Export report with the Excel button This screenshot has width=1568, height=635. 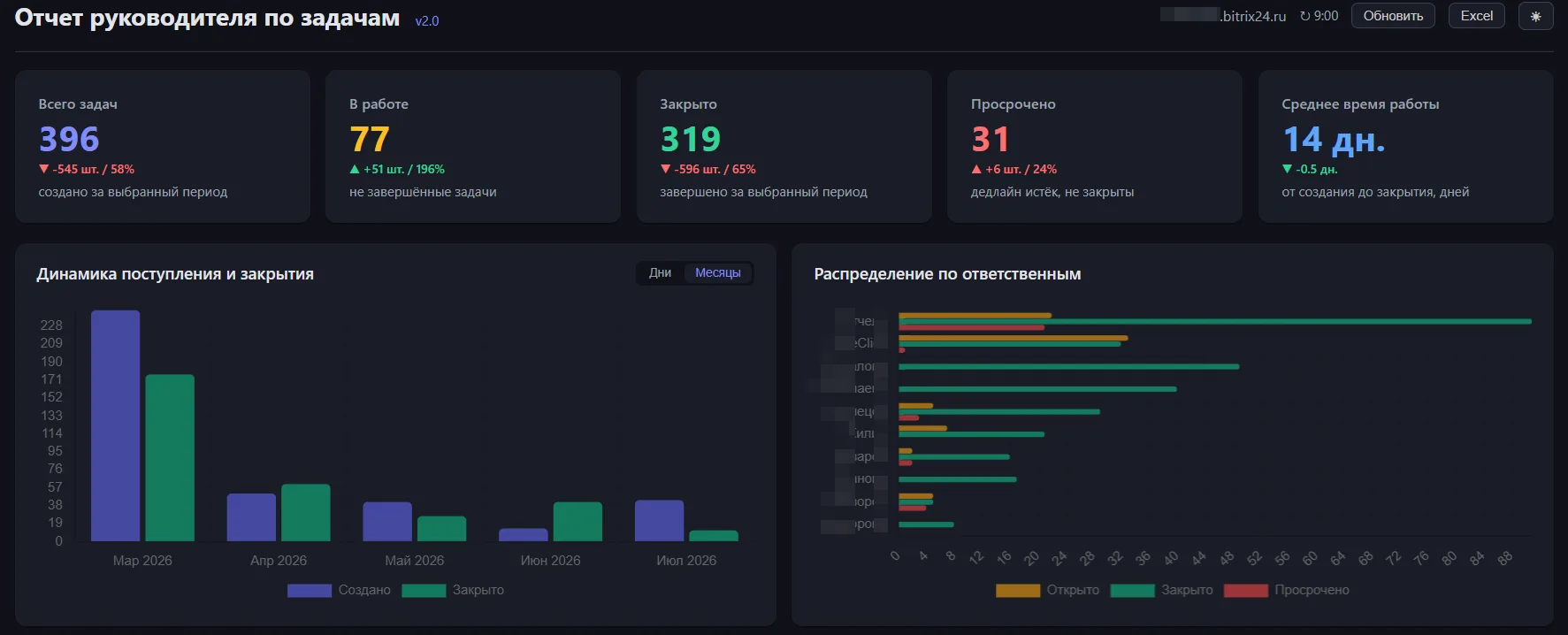pyautogui.click(x=1476, y=16)
